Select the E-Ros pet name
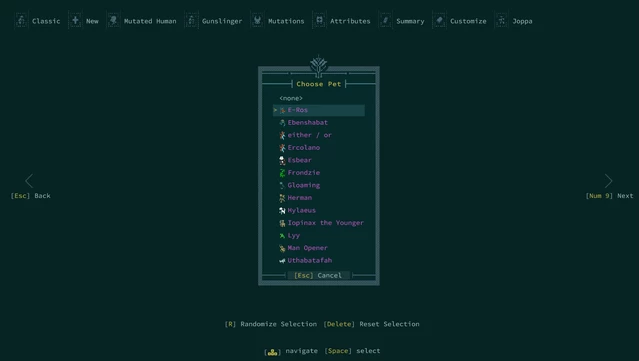639x361 pixels. click(297, 110)
